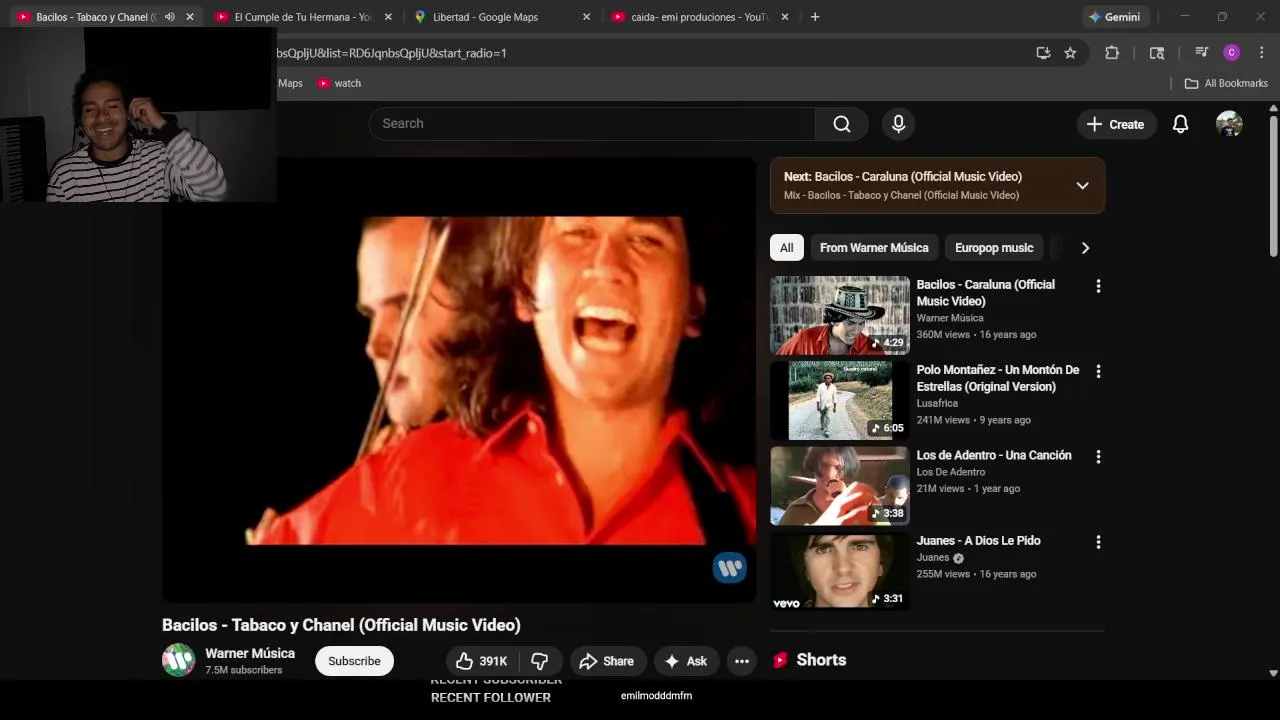
Task: Open Chrome Extensions puzzle icon
Action: click(1111, 53)
